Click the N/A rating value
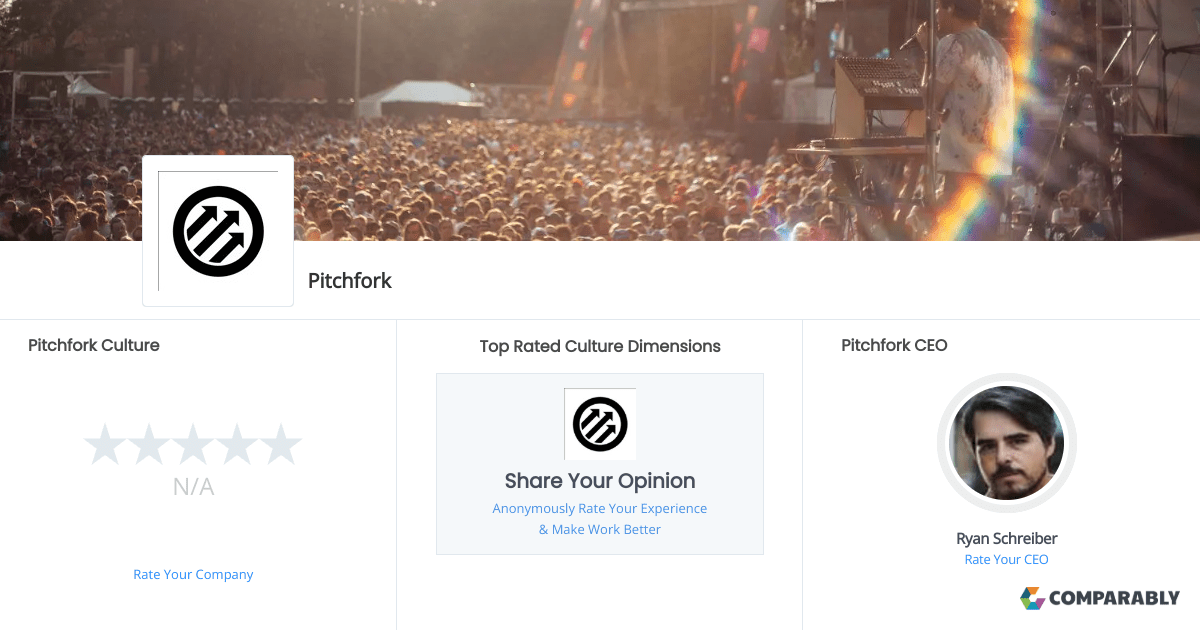Screen dimensions: 1200x630 (x=193, y=487)
